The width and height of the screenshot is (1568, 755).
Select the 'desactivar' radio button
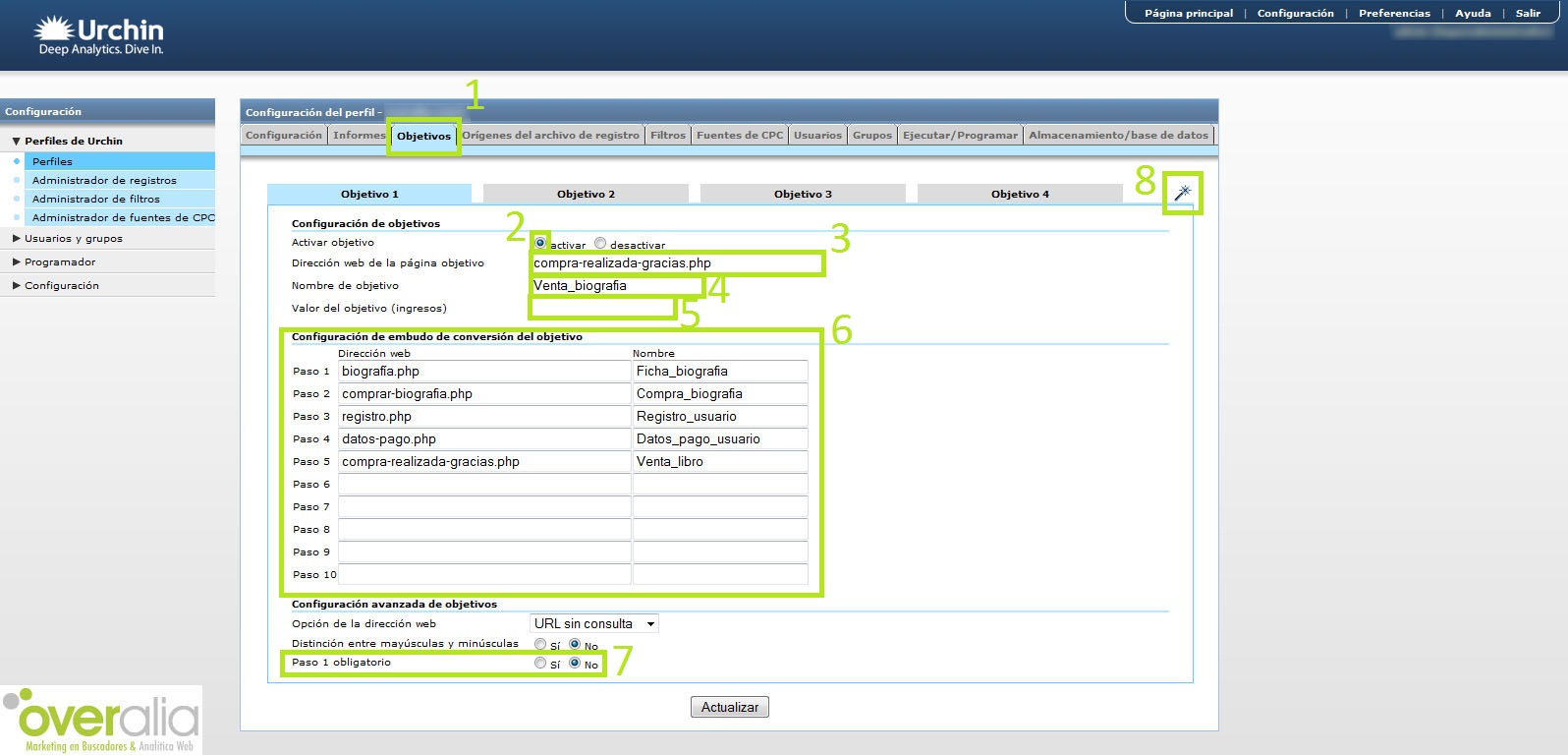(600, 243)
